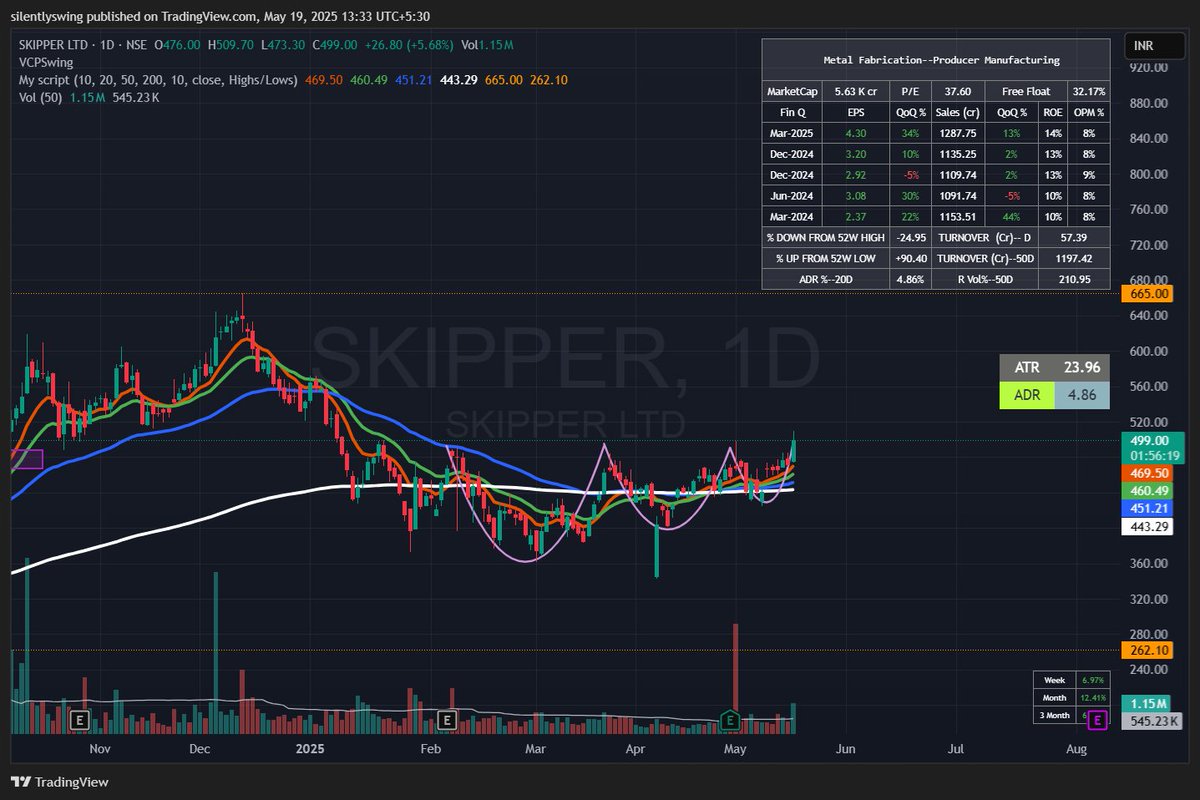Image resolution: width=1200 pixels, height=800 pixels.
Task: Click the Apr label on time axis
Action: pos(634,748)
